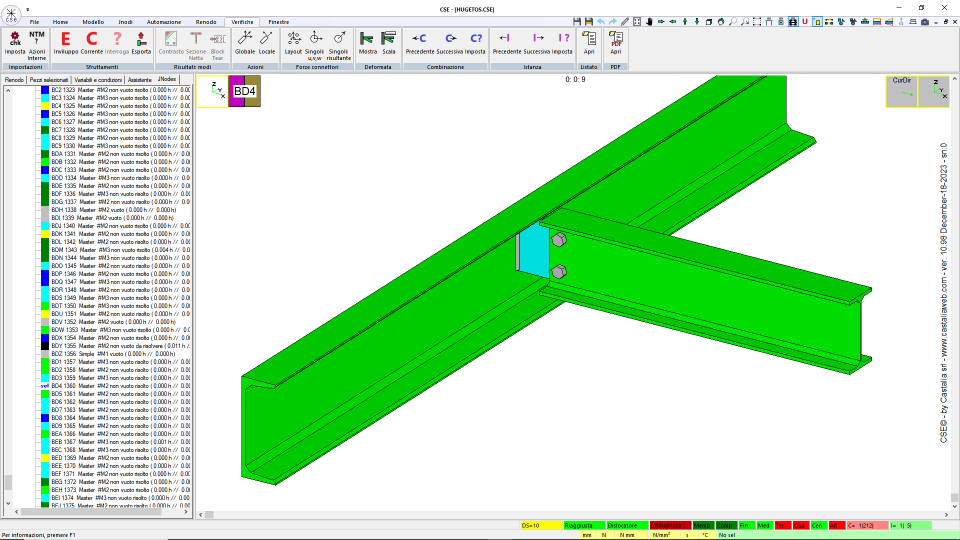This screenshot has width=960, height=540.
Task: Show Singoli risultante connector forces
Action: point(339,45)
